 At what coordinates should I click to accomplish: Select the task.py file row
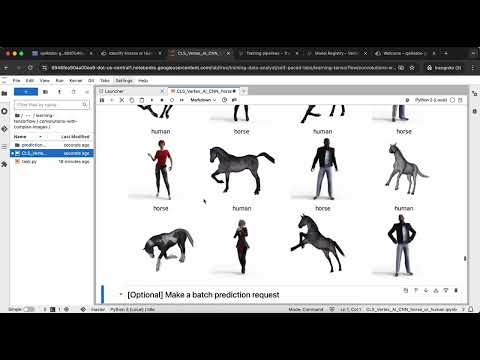(53, 162)
